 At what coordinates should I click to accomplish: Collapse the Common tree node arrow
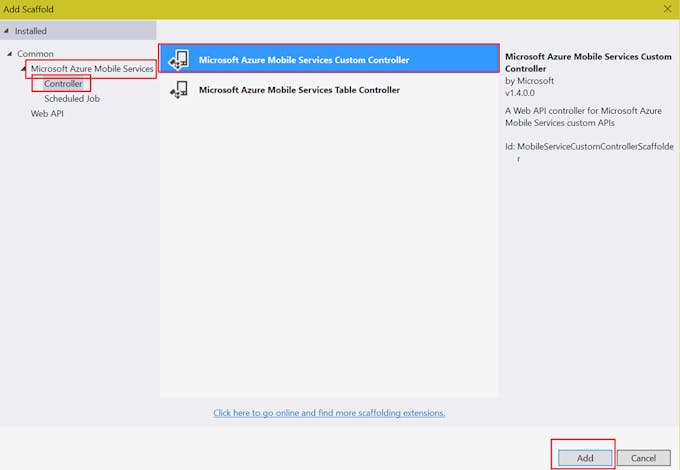(x=10, y=54)
